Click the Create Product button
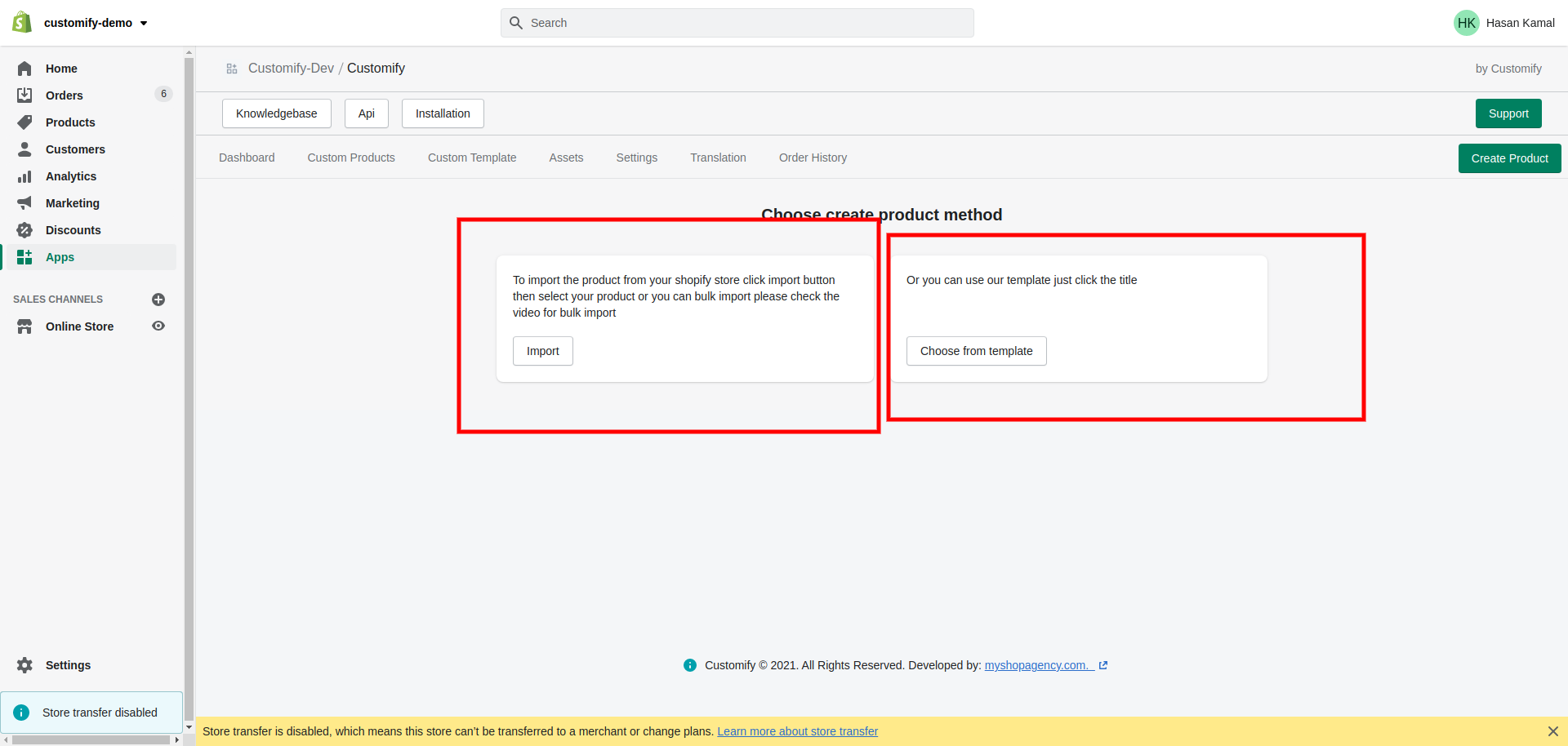 [x=1509, y=158]
